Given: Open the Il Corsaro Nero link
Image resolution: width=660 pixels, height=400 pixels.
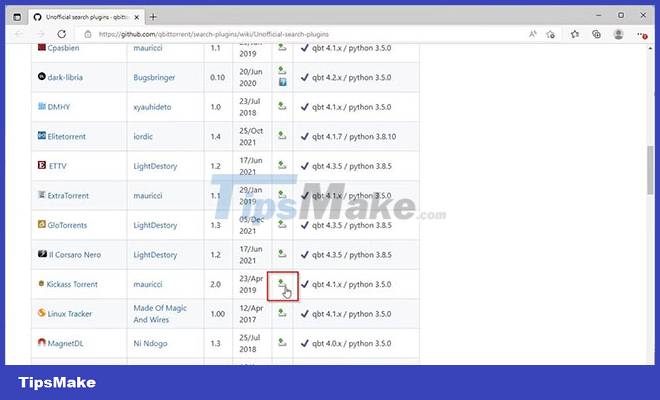Looking at the screenshot, I should (x=75, y=254).
